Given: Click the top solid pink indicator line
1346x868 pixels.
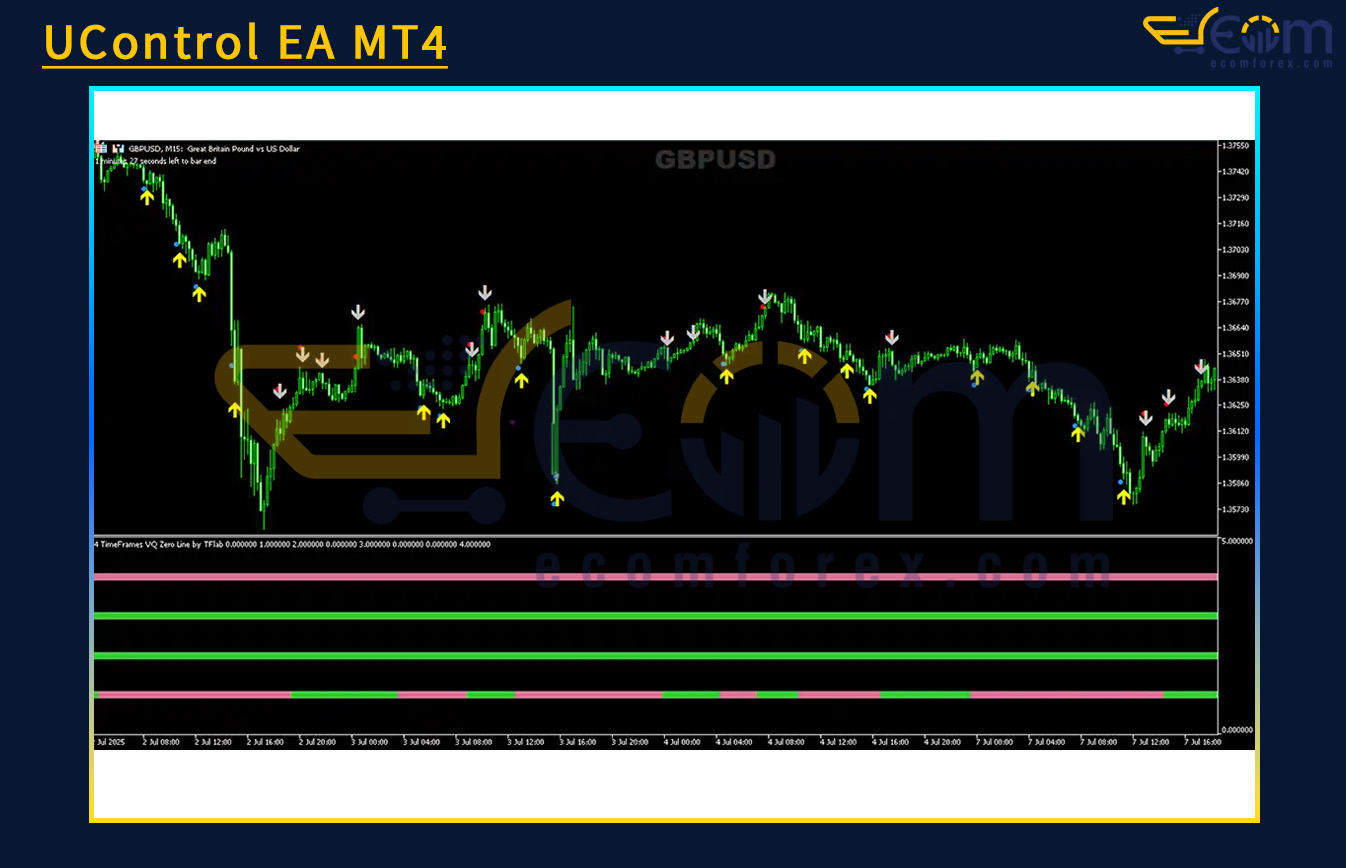Looking at the screenshot, I should point(655,577).
